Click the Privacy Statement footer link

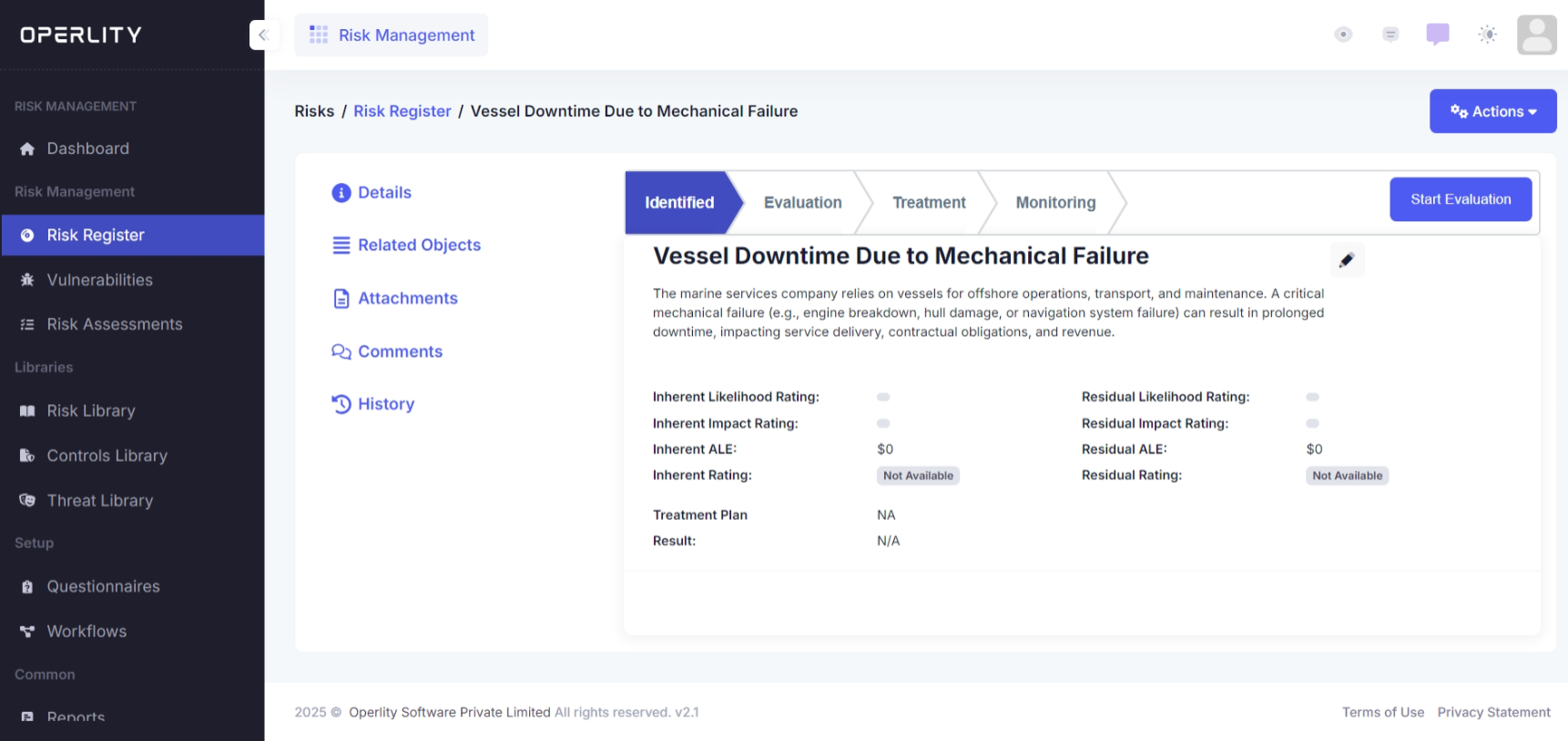point(1493,712)
